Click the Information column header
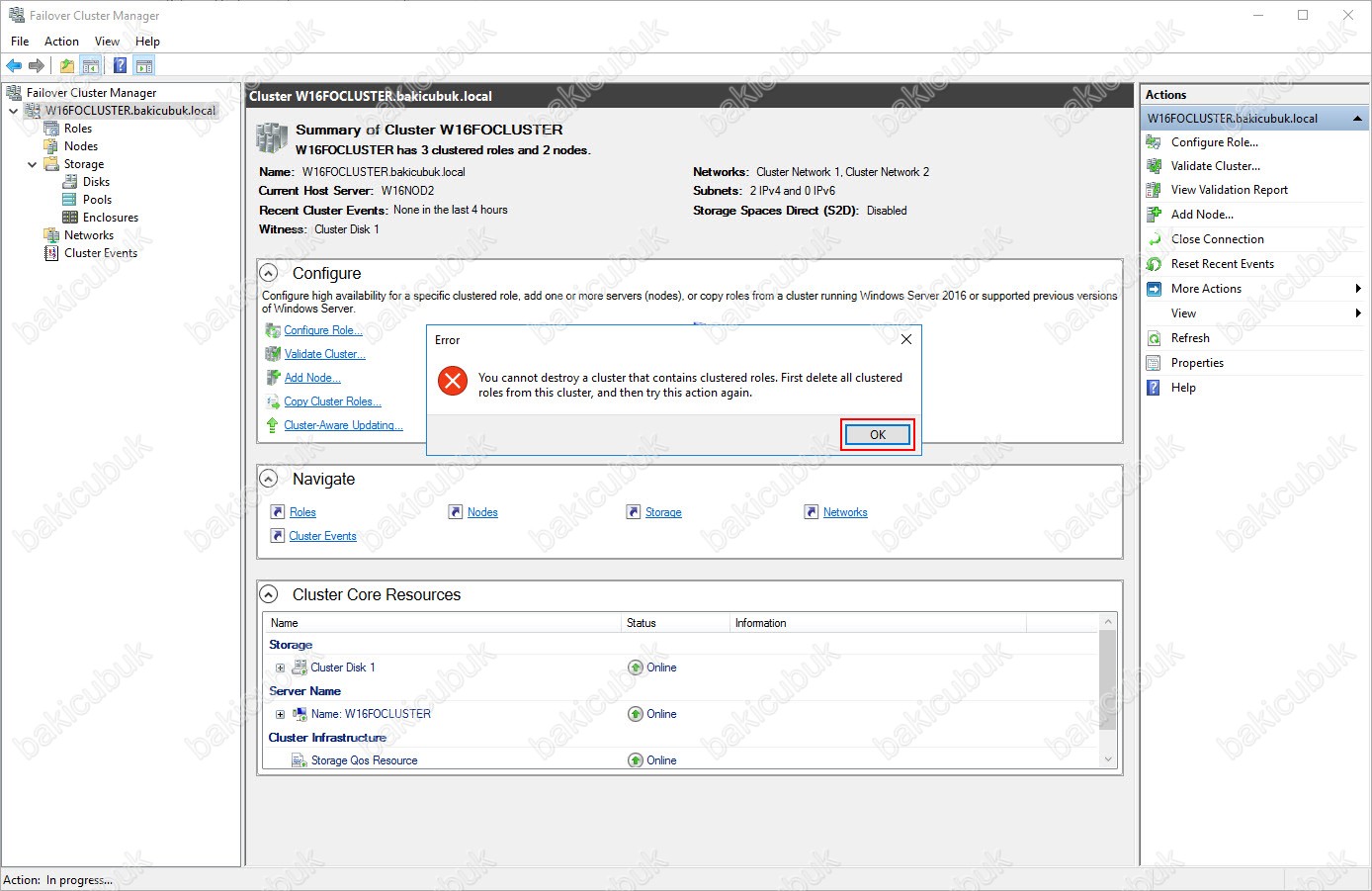Viewport: 1372px width, 891px height. (878, 623)
